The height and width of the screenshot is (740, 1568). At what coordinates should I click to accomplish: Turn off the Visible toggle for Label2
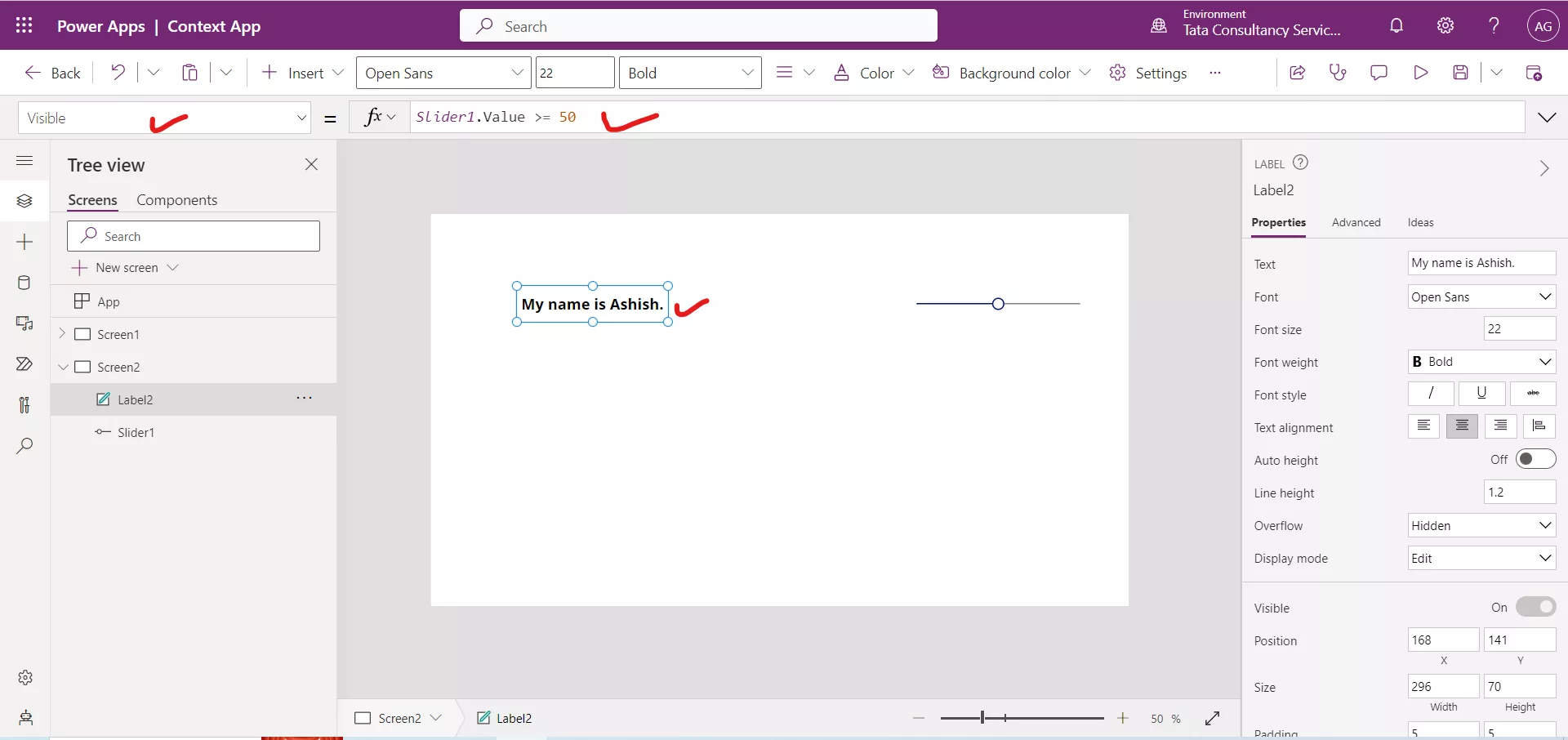[1535, 607]
